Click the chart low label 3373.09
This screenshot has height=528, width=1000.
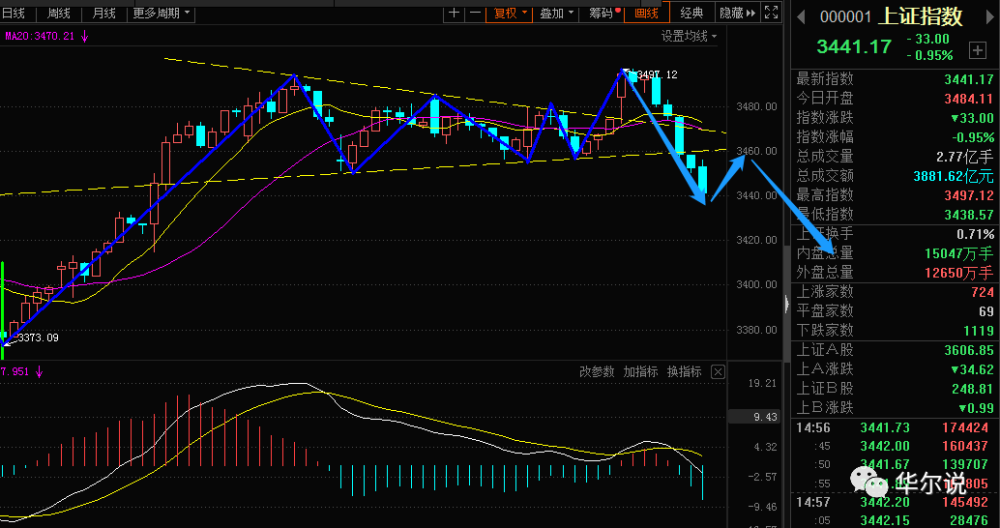[x=38, y=337]
